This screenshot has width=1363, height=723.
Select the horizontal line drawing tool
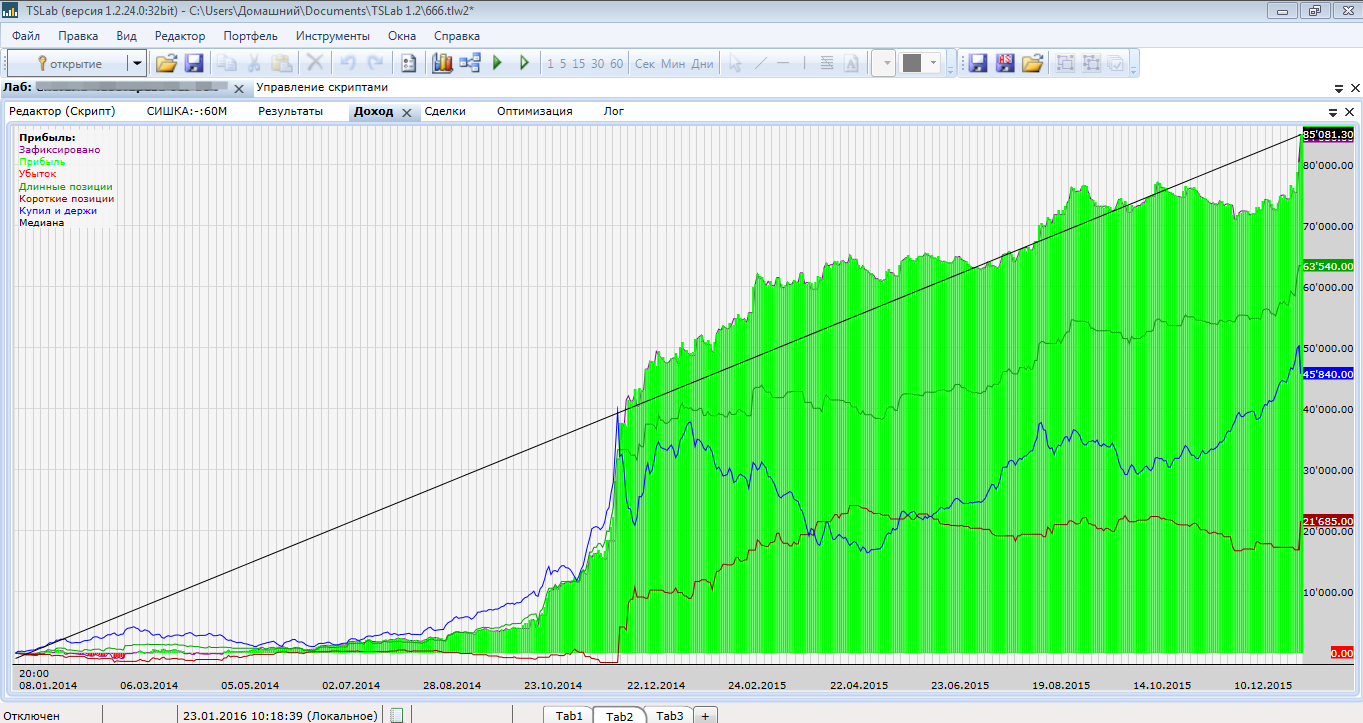(x=783, y=63)
